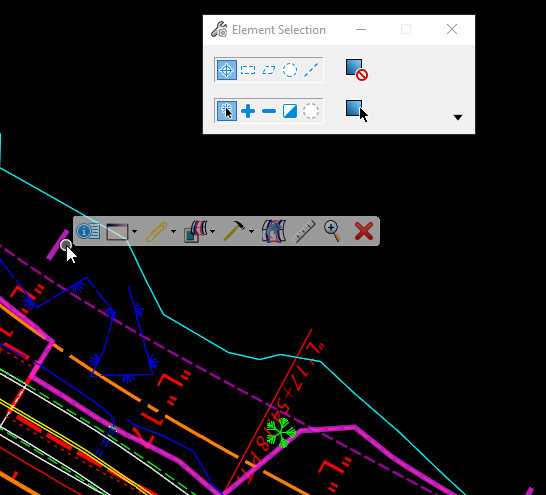The height and width of the screenshot is (495, 546).
Task: Click the corridor template copy icon
Action: coord(195,231)
